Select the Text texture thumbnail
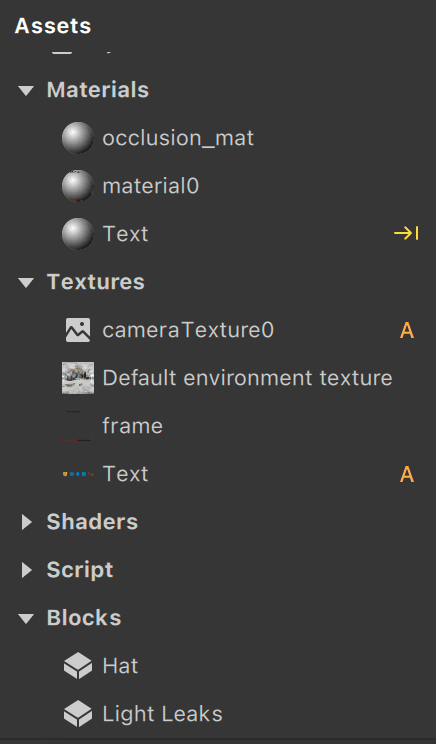The height and width of the screenshot is (744, 436). [x=78, y=474]
